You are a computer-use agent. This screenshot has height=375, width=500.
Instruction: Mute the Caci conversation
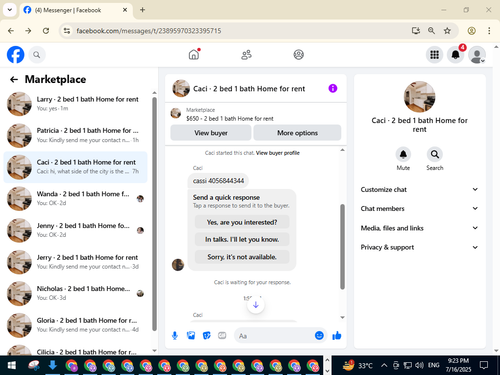[403, 154]
